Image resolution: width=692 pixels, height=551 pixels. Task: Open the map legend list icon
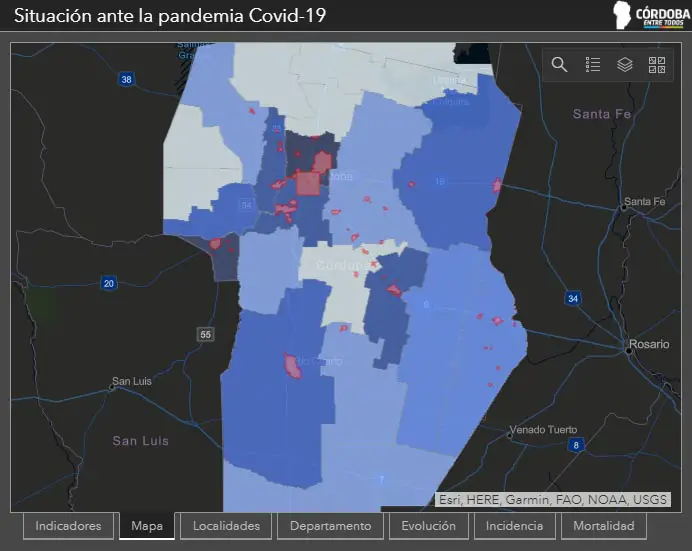(593, 65)
